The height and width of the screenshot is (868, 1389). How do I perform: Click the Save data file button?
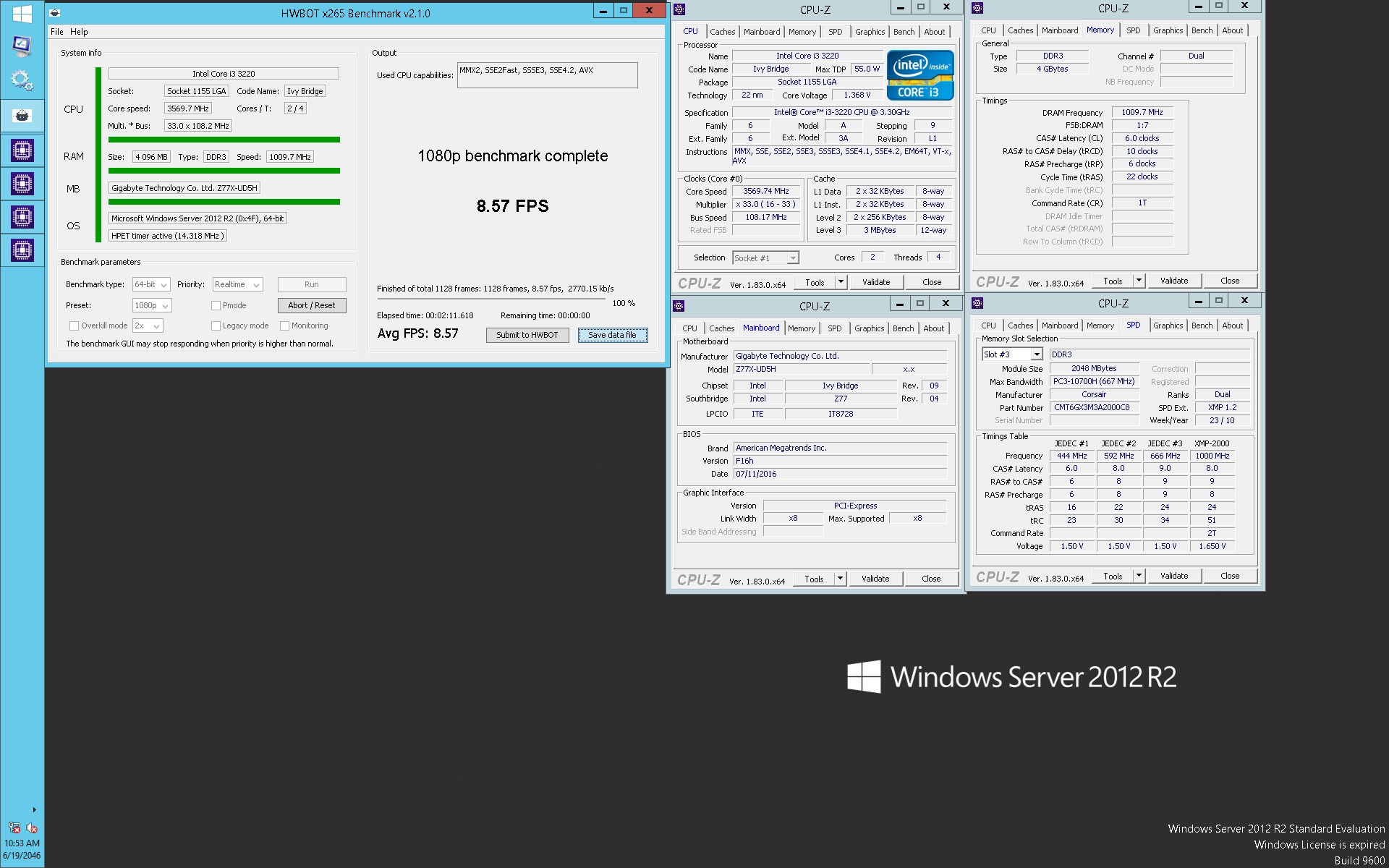pyautogui.click(x=612, y=335)
